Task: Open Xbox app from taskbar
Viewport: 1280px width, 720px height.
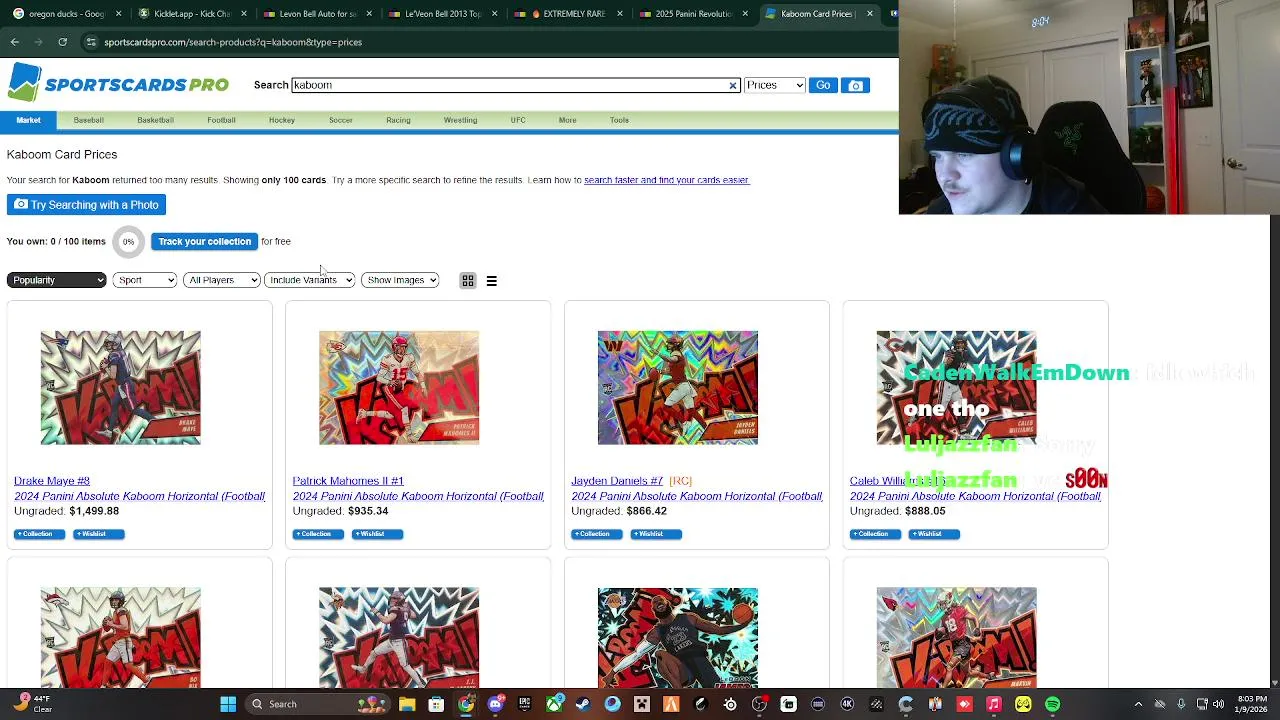Action: 554,704
